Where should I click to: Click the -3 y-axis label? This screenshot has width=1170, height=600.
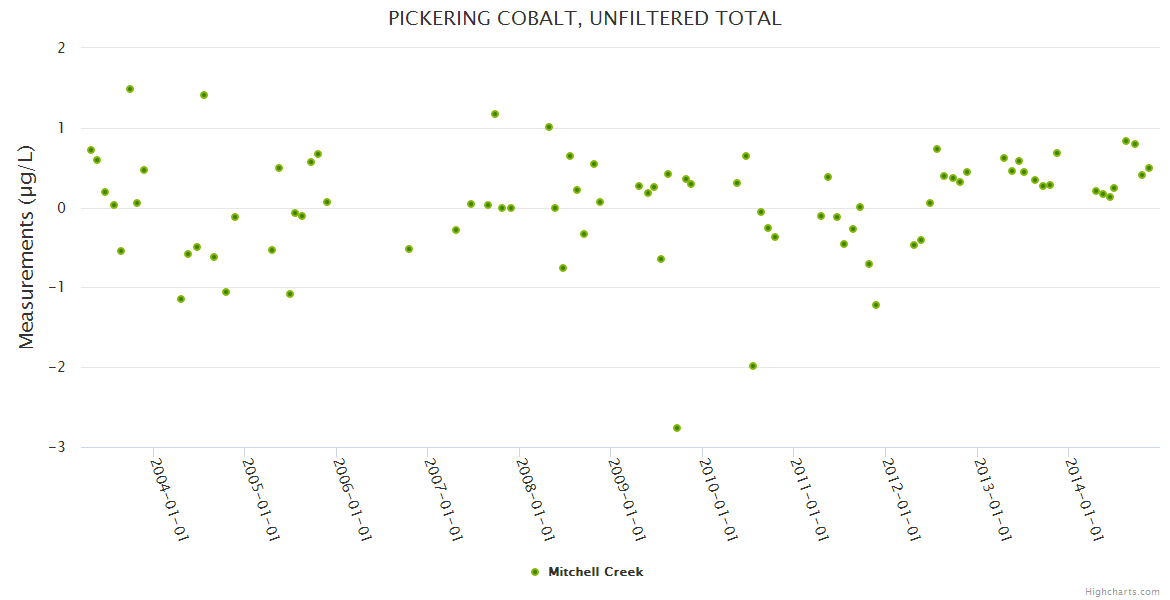pyautogui.click(x=56, y=447)
